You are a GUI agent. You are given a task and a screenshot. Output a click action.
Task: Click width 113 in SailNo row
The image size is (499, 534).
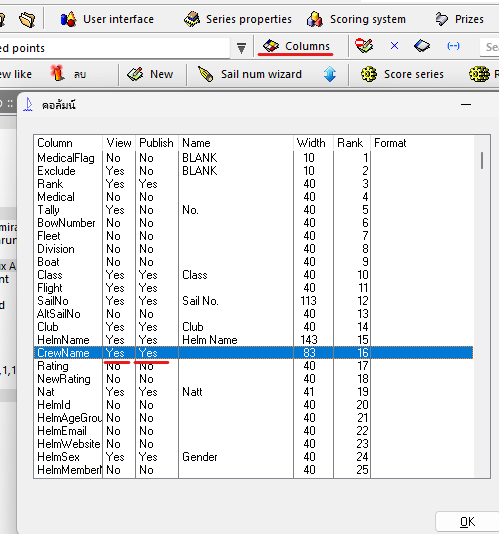coord(309,301)
